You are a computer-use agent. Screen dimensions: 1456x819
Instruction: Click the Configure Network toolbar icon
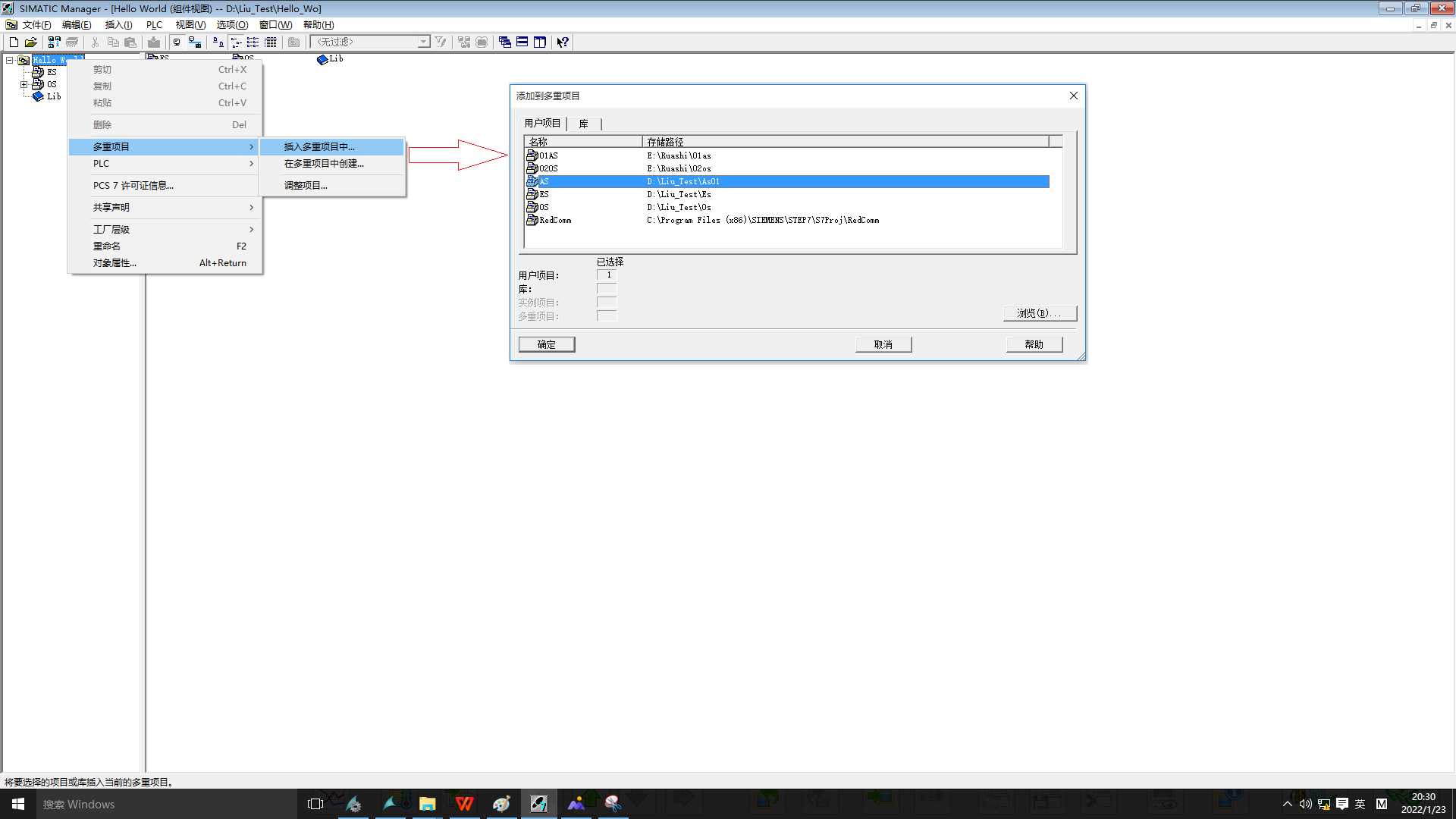(195, 42)
